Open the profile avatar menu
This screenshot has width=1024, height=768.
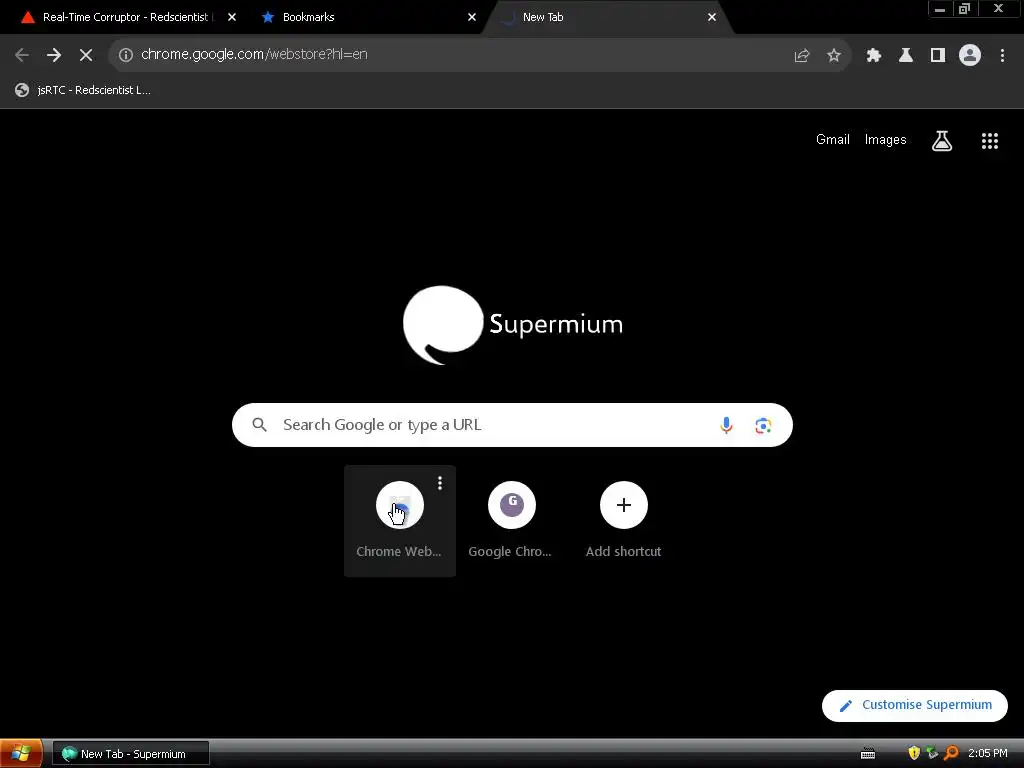tap(970, 56)
